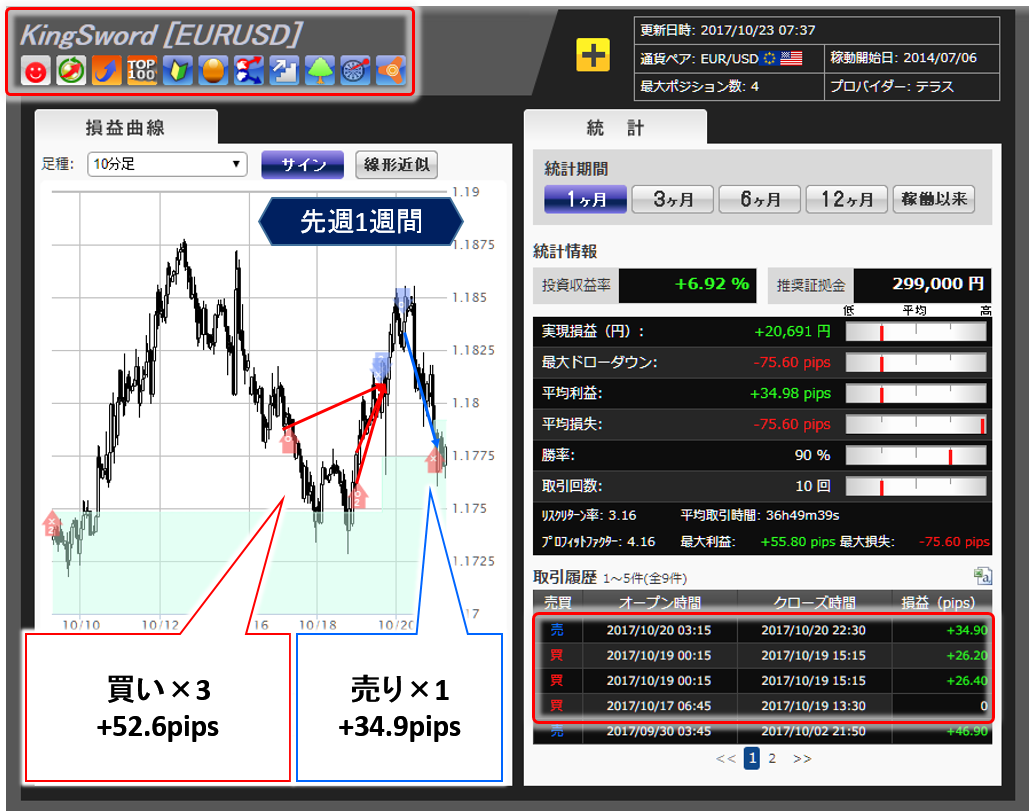The width and height of the screenshot is (1030, 812).
Task: Go to previous trade history page arrow
Action: [726, 759]
